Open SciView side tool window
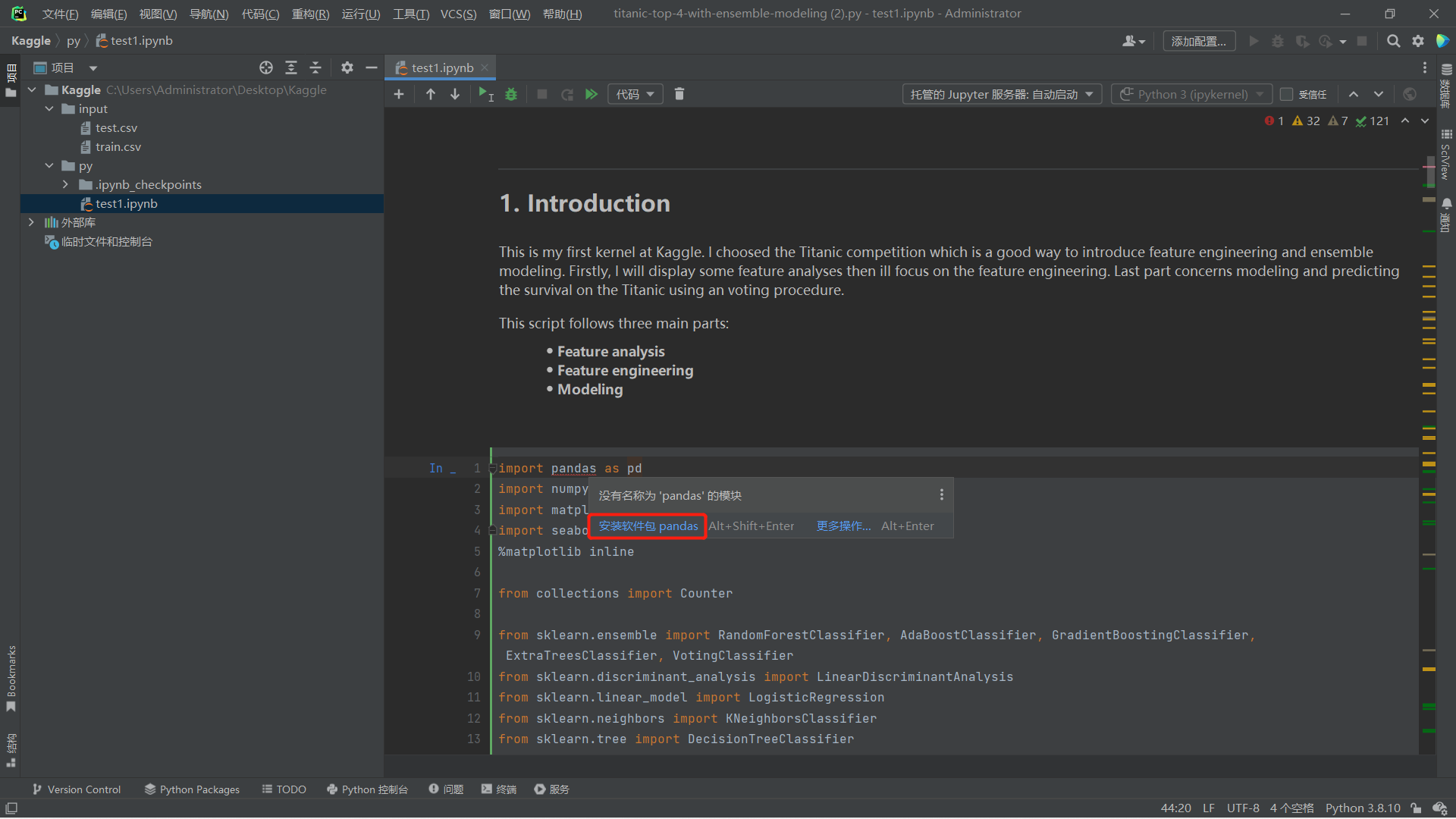 [1445, 155]
